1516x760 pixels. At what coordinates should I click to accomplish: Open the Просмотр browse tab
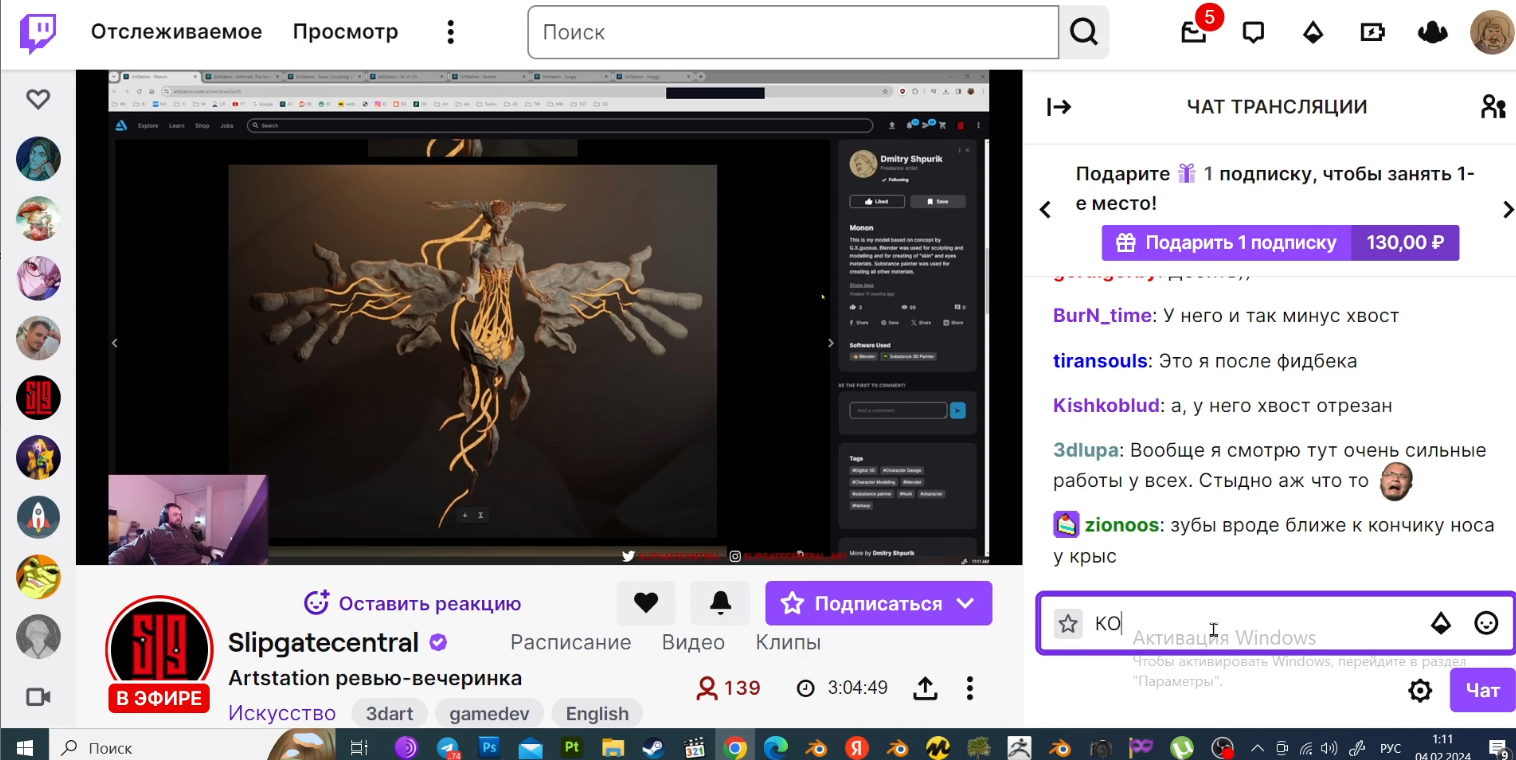345,32
